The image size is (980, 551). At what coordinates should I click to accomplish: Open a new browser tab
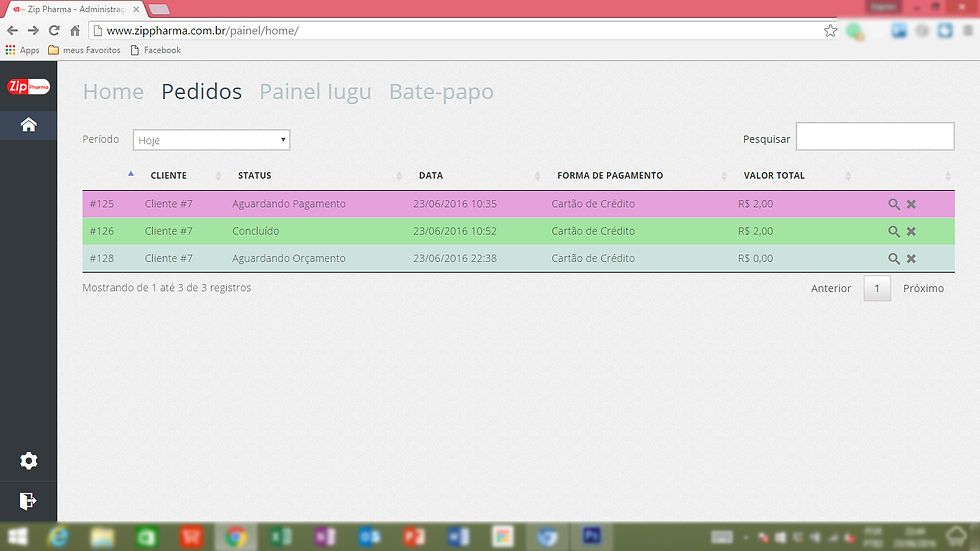[x=159, y=9]
